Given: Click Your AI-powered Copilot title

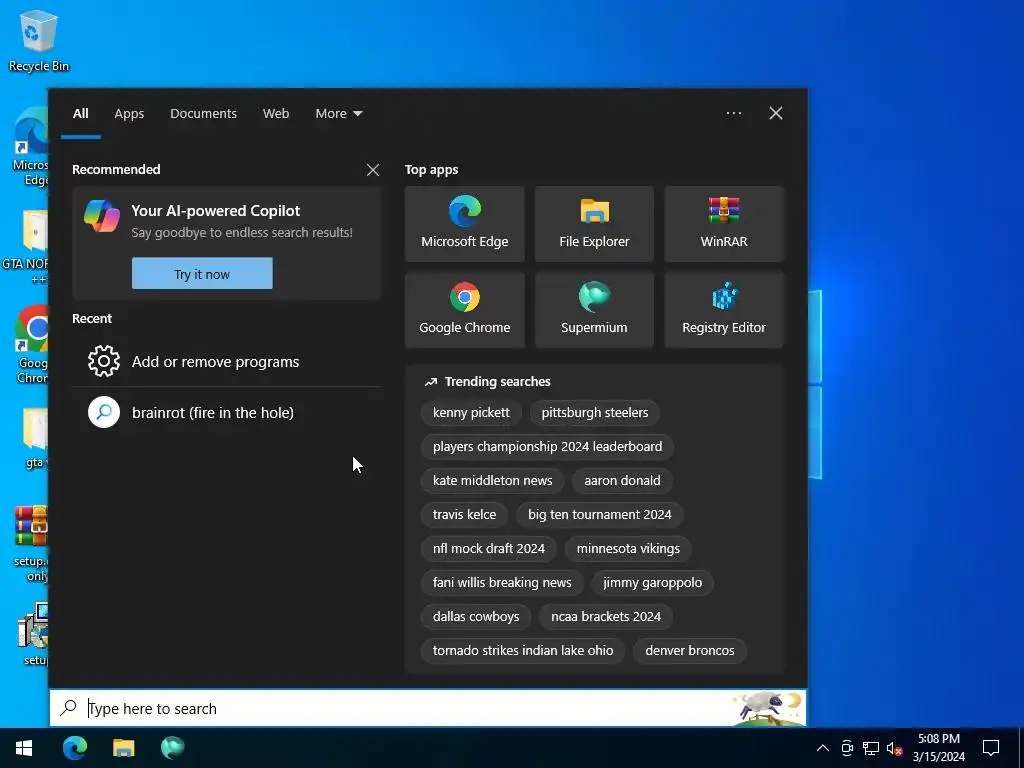Looking at the screenshot, I should coord(216,210).
